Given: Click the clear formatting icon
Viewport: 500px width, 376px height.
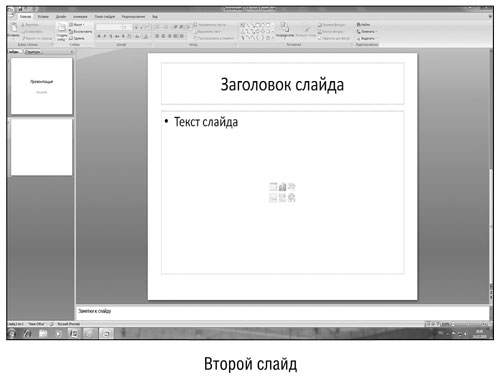Looking at the screenshot, I should click(148, 27).
